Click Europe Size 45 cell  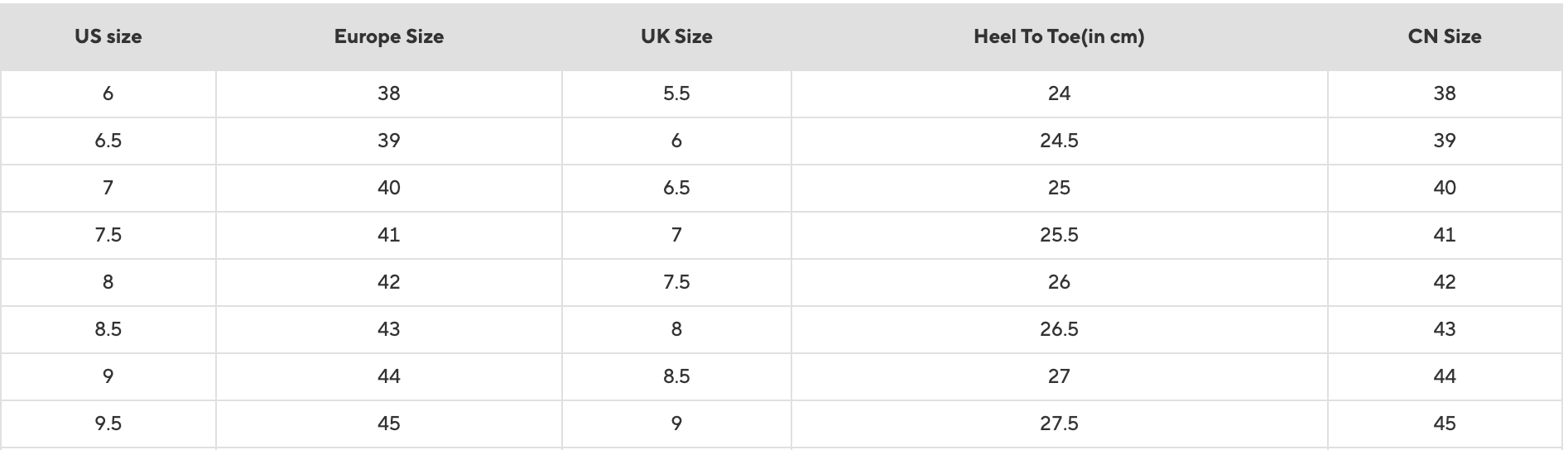(x=388, y=424)
